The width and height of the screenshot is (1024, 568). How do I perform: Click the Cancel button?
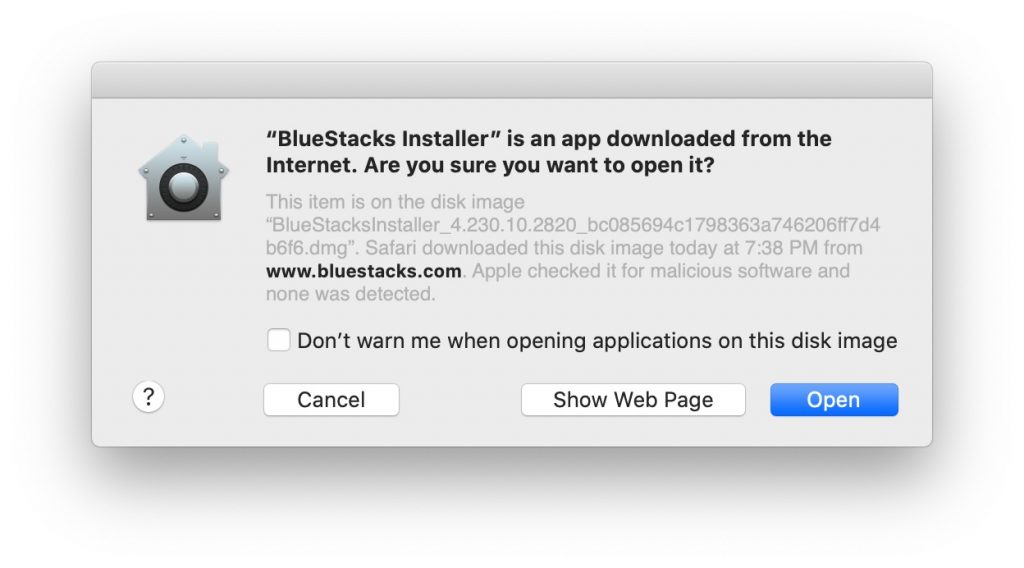(331, 400)
